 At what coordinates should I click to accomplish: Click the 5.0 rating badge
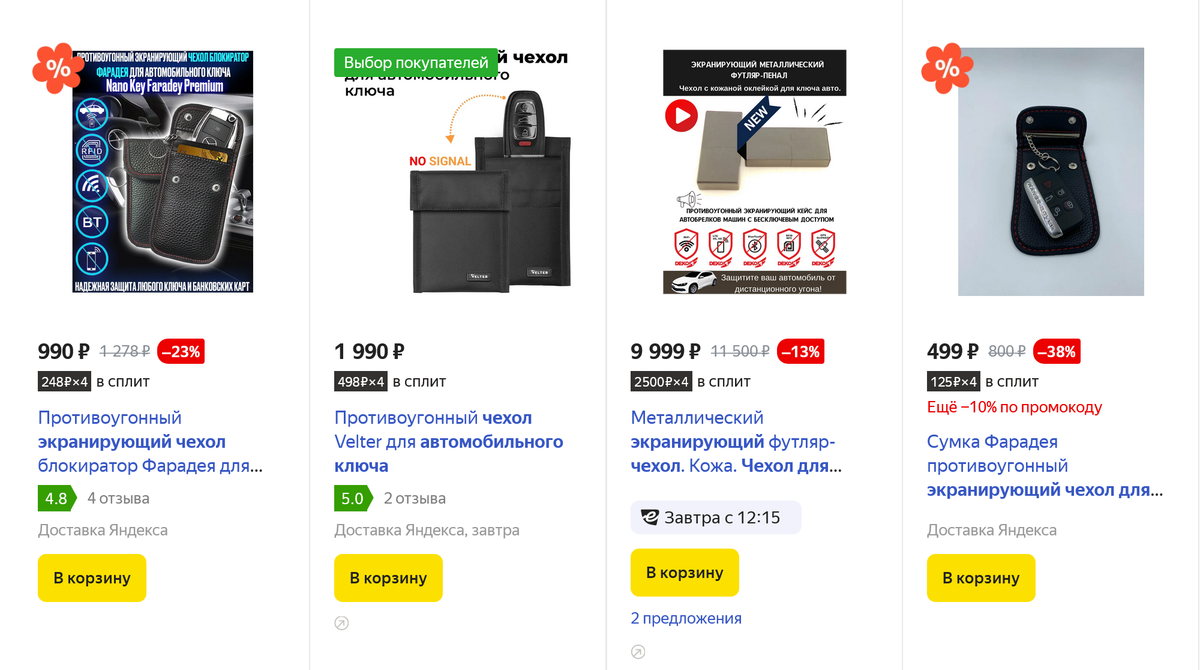pos(352,498)
